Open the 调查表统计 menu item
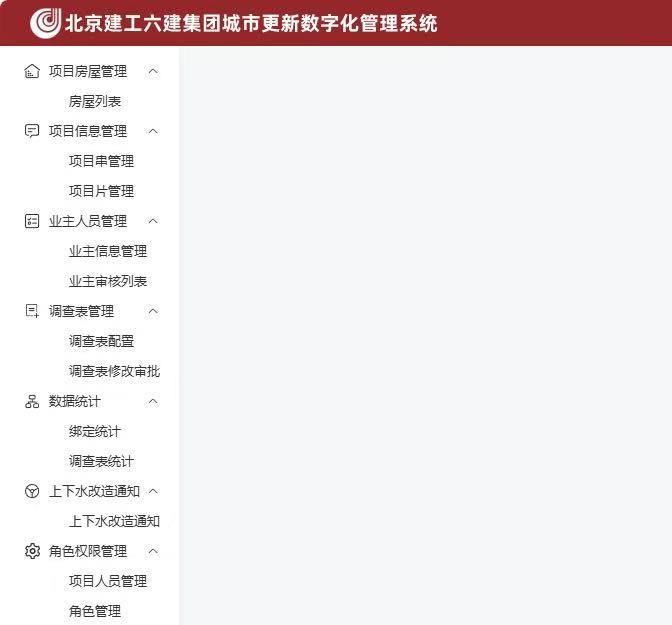Image resolution: width=672 pixels, height=625 pixels. coord(101,461)
